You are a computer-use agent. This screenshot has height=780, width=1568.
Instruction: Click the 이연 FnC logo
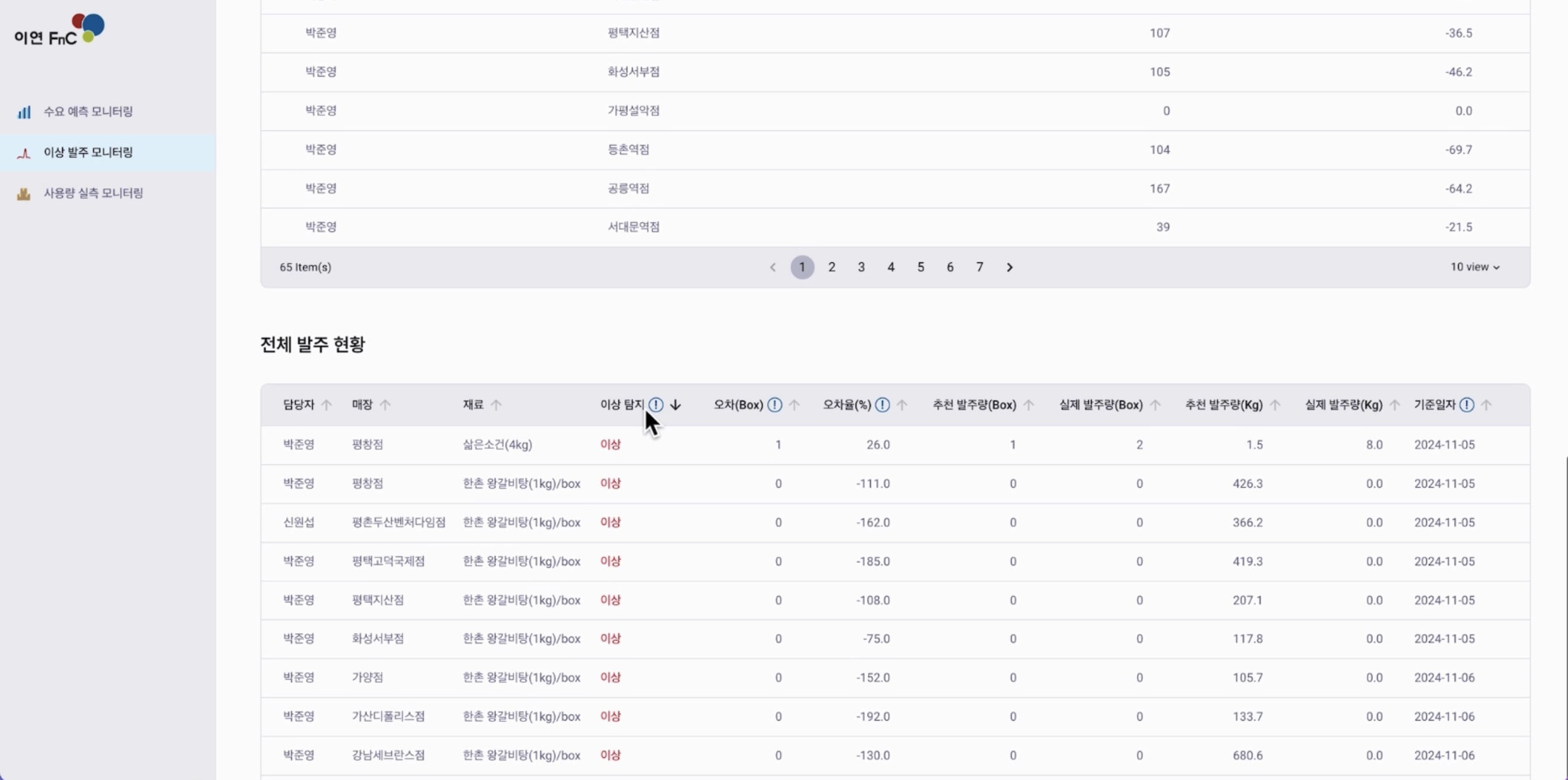pos(59,30)
